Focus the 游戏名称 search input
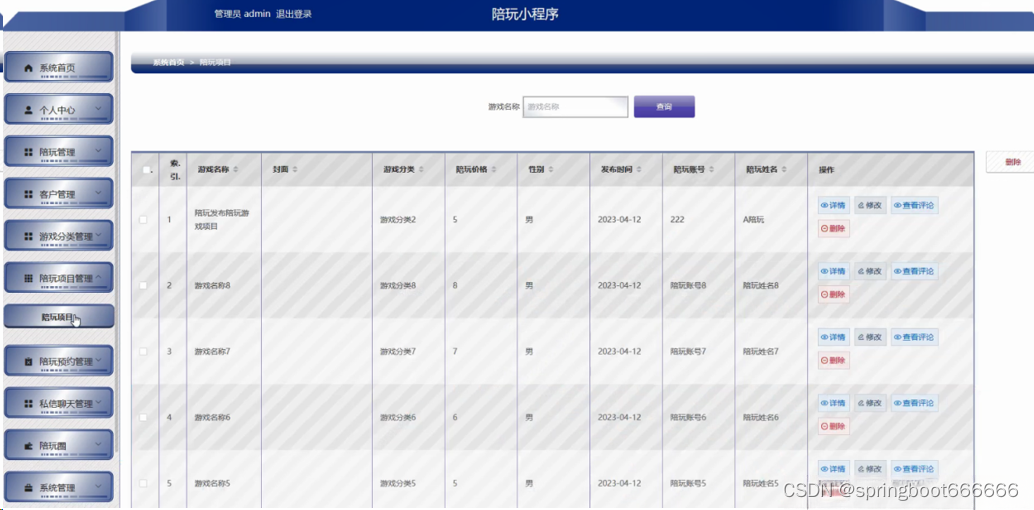1034x510 pixels. 575,107
